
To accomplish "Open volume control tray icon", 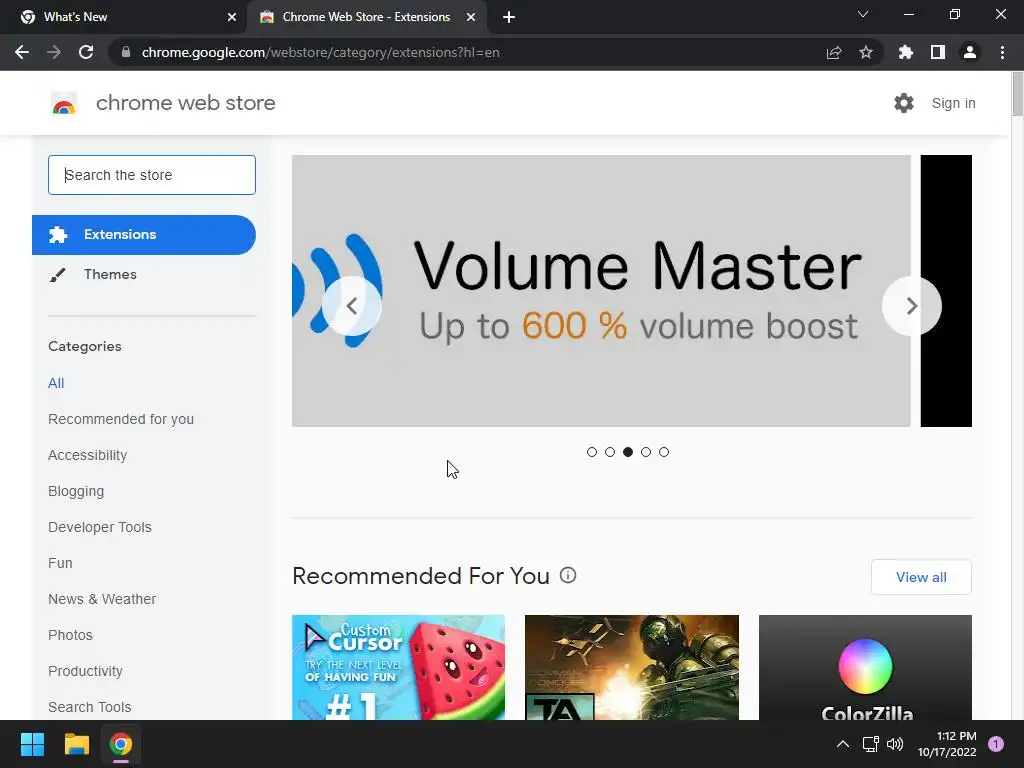I will click(x=895, y=744).
